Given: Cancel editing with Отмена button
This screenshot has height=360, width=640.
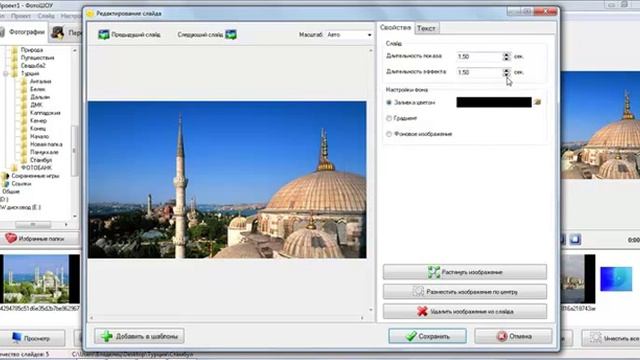Looking at the screenshot, I should click(513, 336).
